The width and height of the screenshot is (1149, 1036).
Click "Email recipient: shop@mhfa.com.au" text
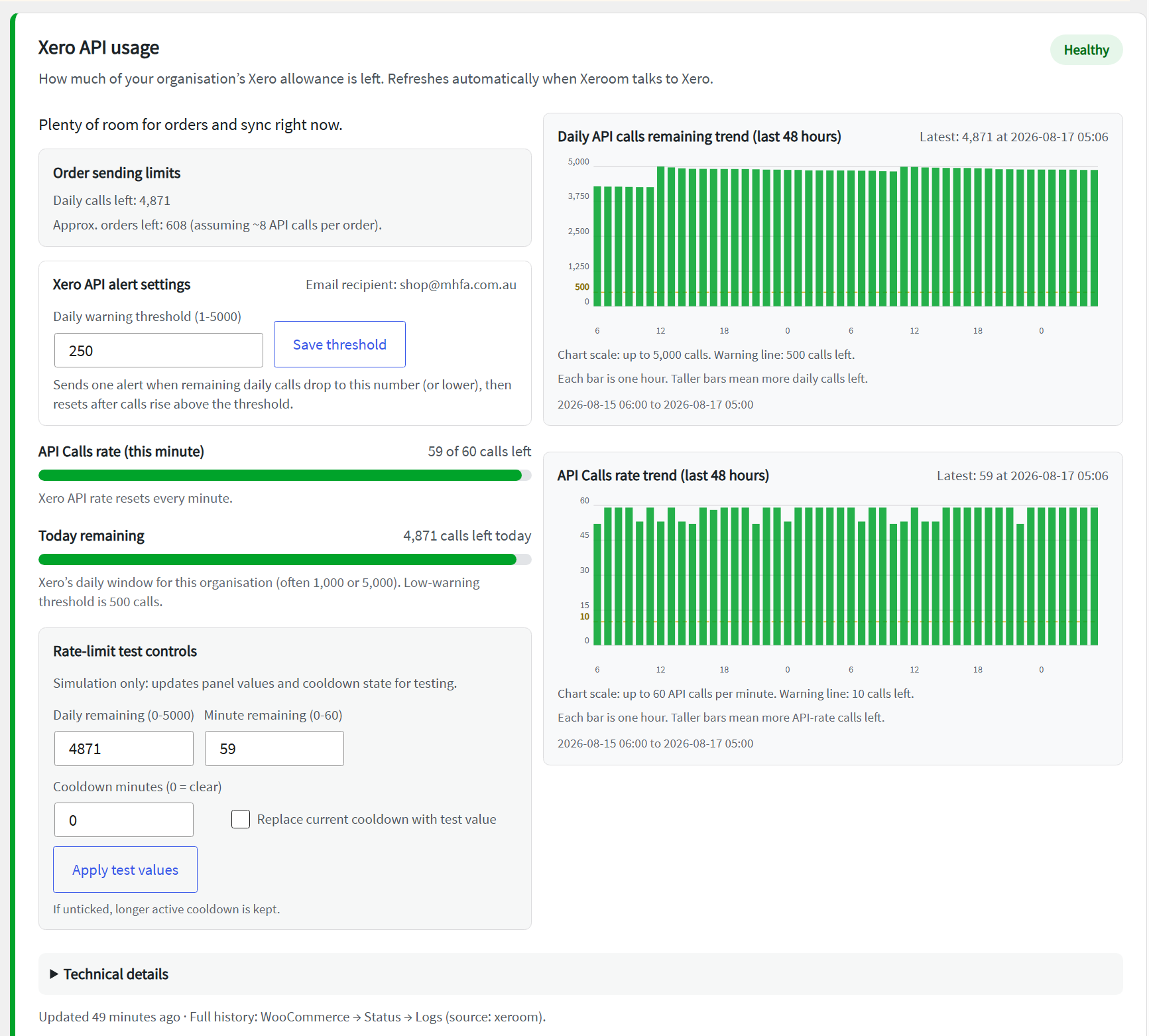pyautogui.click(x=411, y=285)
